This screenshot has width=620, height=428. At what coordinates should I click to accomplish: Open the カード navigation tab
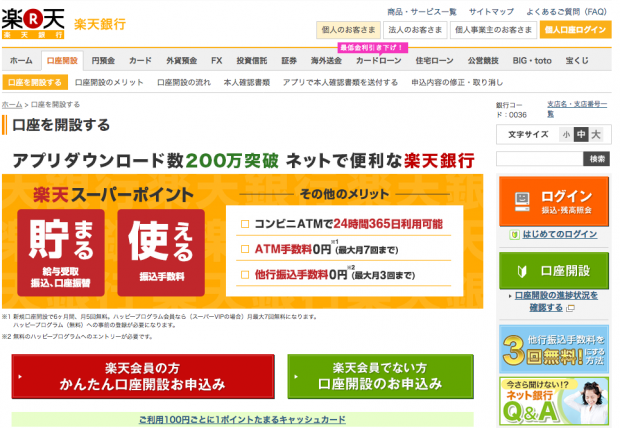(x=140, y=61)
